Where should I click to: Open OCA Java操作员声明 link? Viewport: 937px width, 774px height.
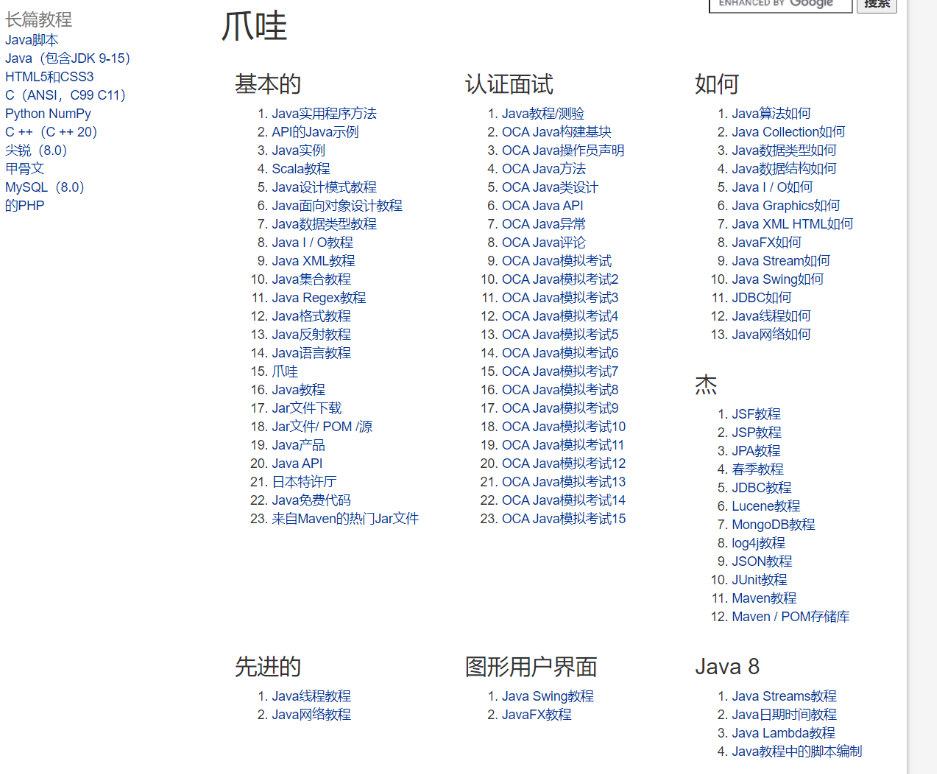(563, 151)
